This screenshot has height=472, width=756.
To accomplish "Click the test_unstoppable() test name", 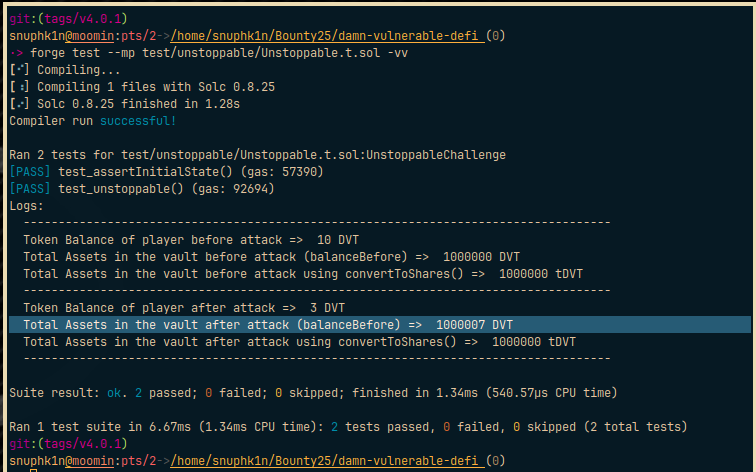I will 110,189.
